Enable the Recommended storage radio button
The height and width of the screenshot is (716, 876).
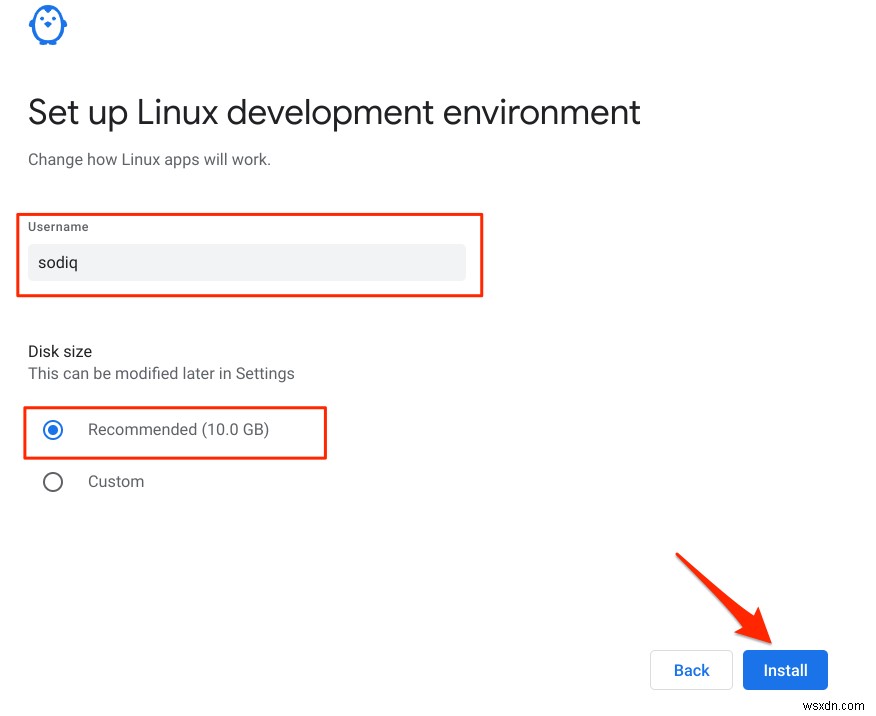click(x=53, y=429)
